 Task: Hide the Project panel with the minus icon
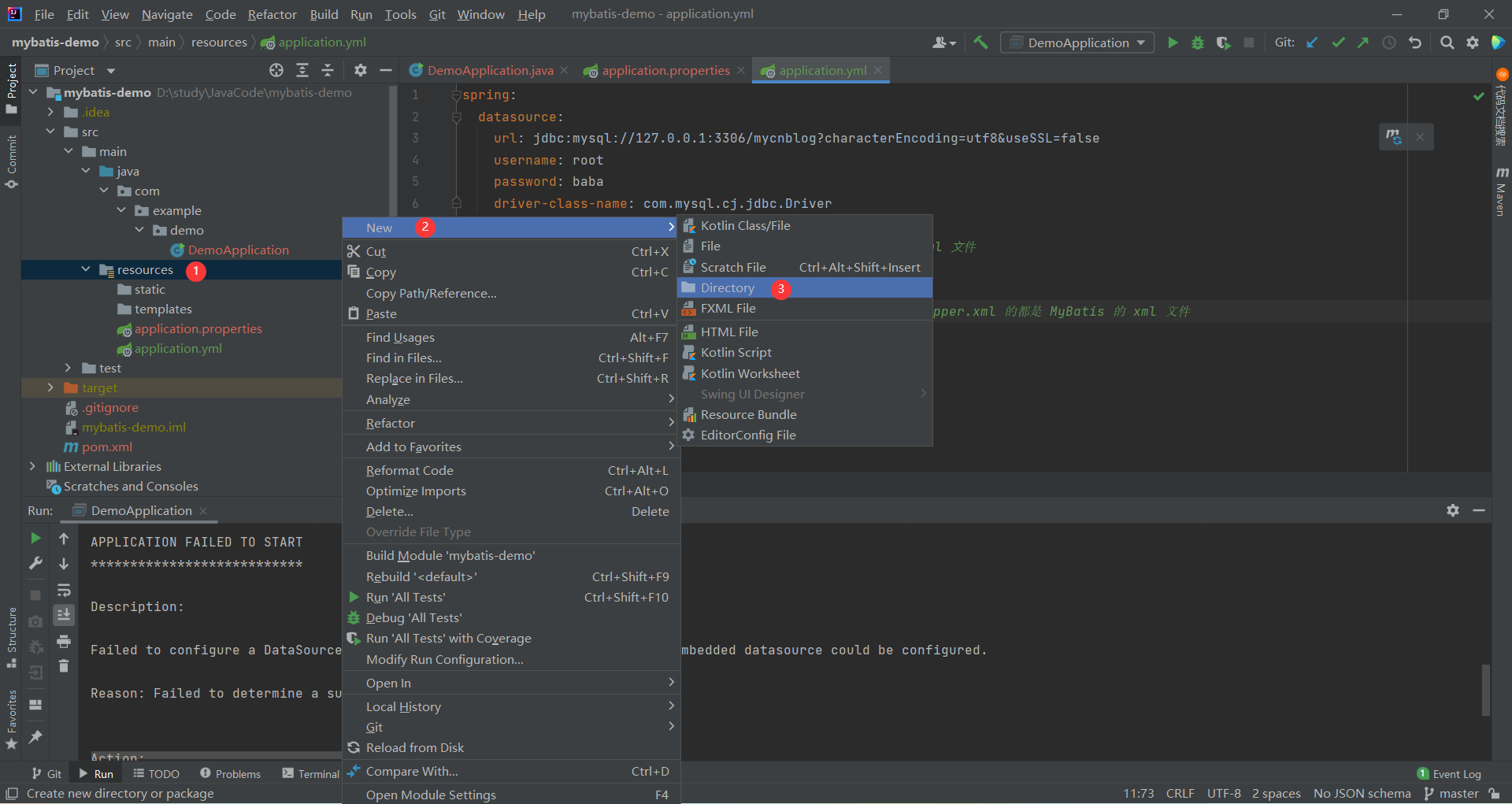tap(386, 70)
